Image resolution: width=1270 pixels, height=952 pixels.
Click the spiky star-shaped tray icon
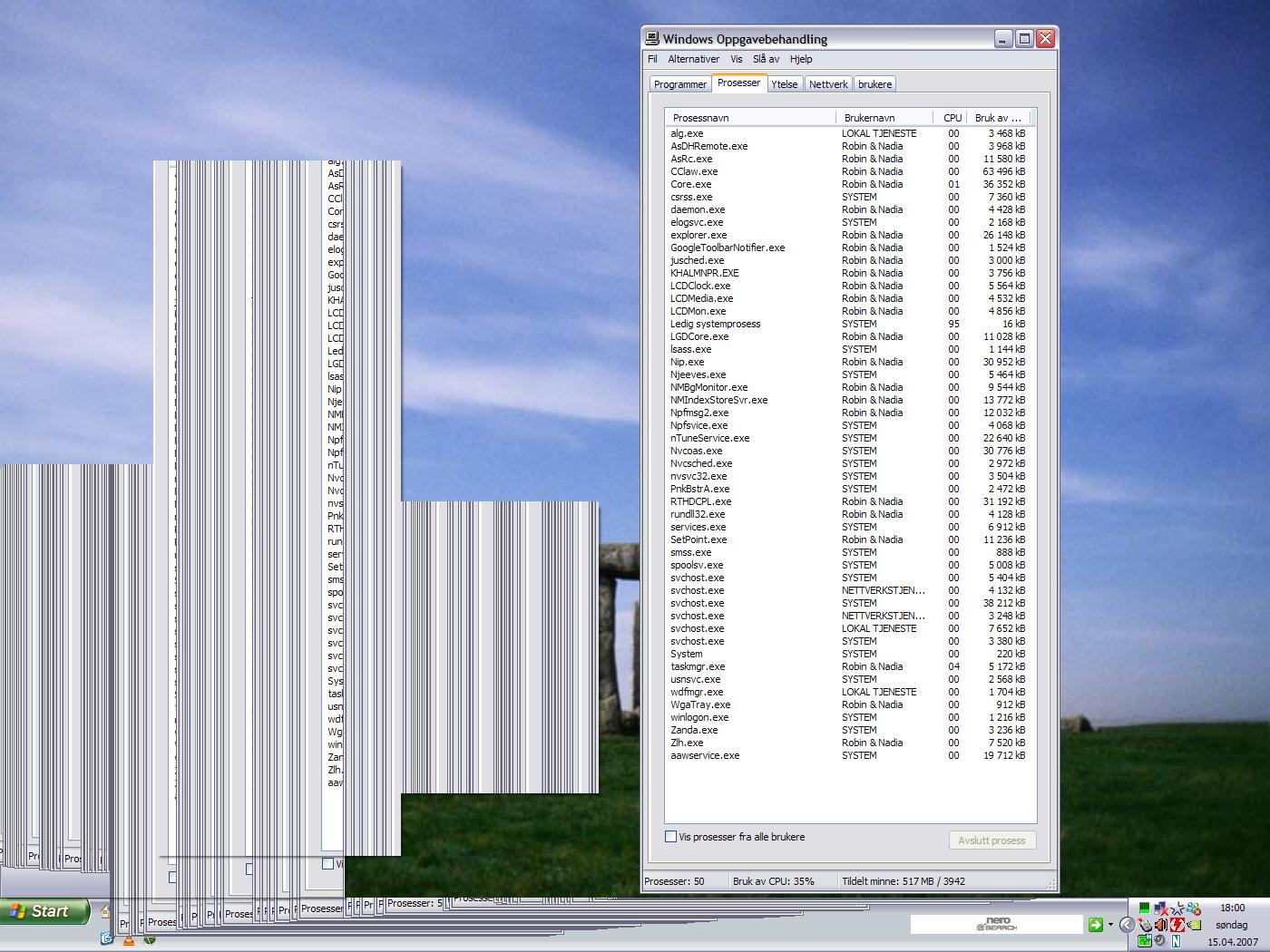[x=1177, y=908]
